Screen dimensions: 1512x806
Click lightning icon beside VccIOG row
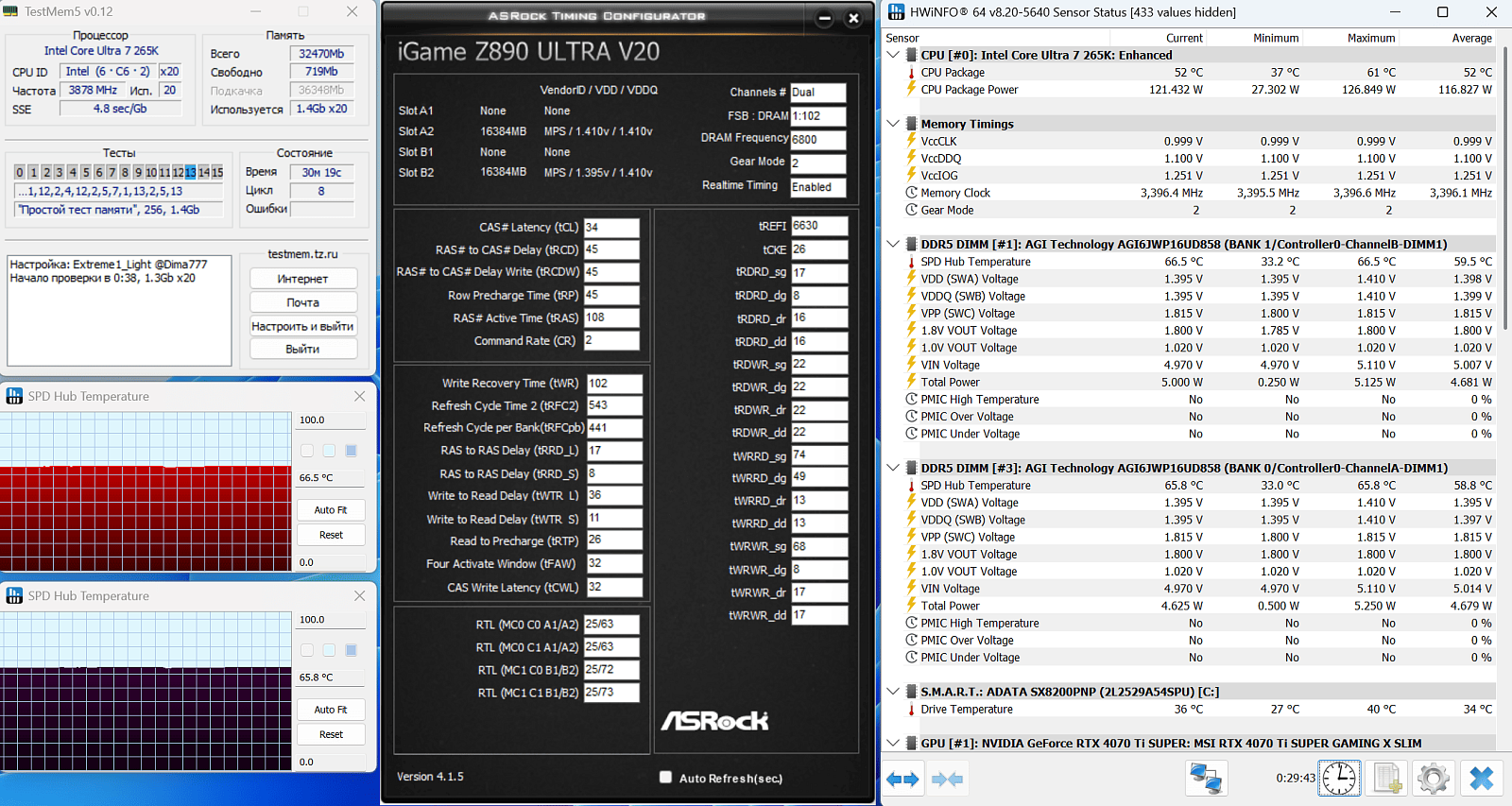(911, 176)
